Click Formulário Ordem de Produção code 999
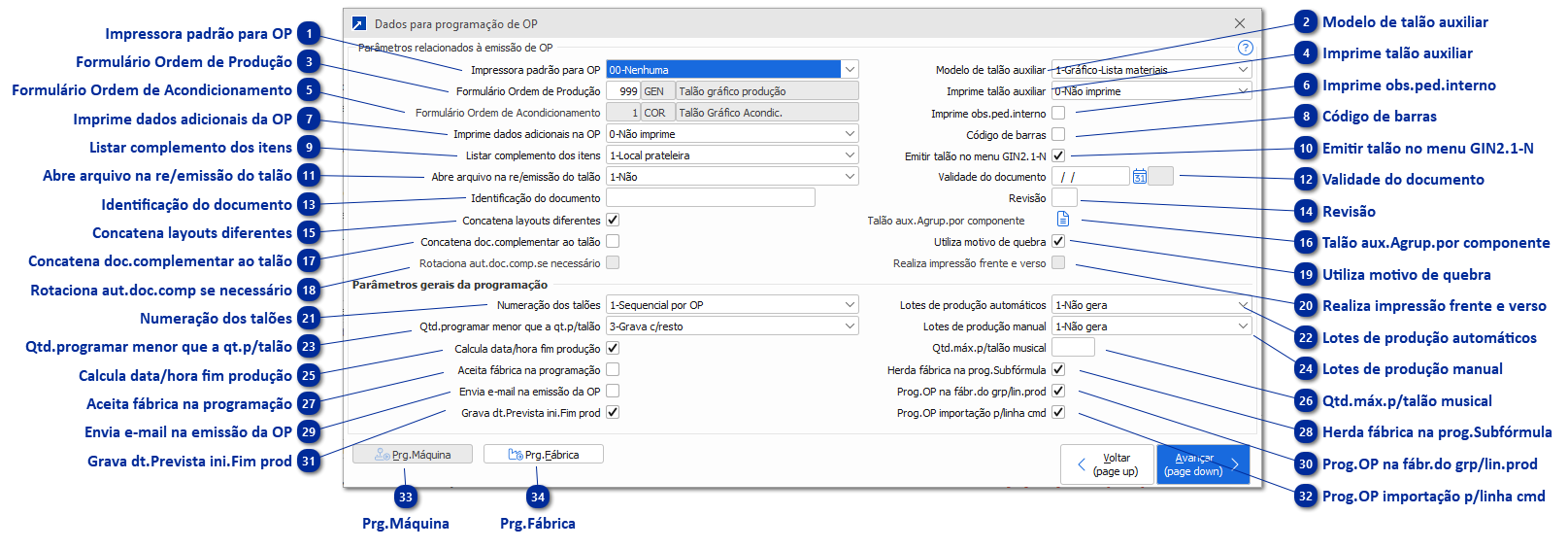Screen dimensions: 1568x549 pos(623,91)
